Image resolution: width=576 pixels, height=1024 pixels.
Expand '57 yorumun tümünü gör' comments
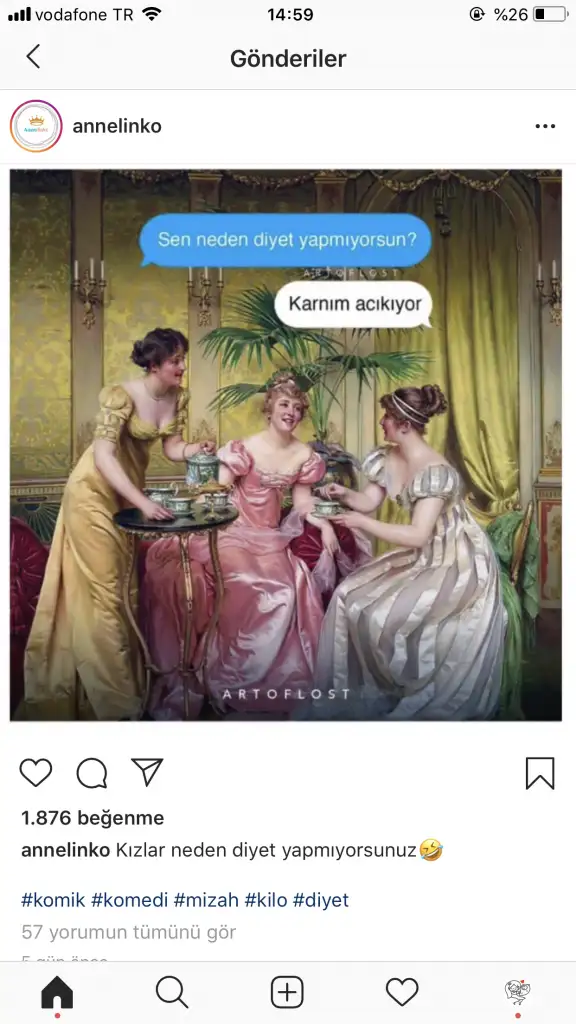129,932
